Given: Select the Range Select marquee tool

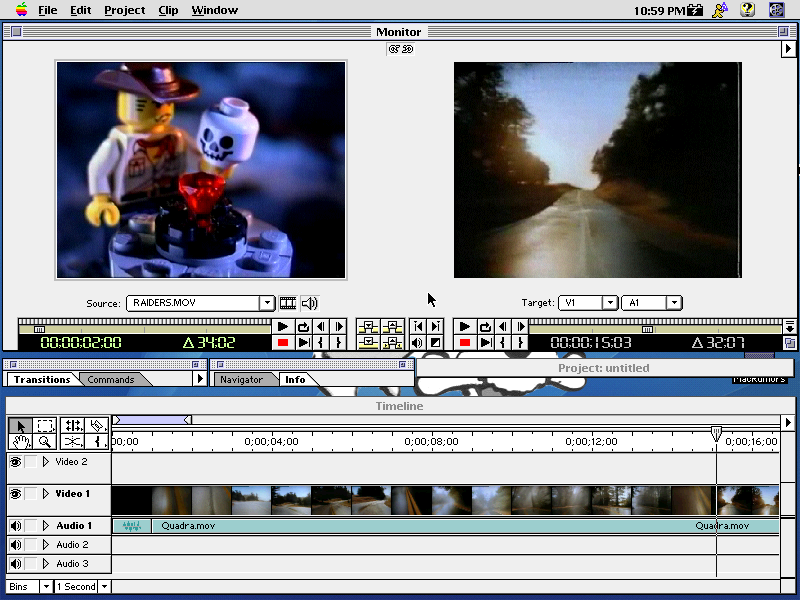Looking at the screenshot, I should [x=45, y=426].
